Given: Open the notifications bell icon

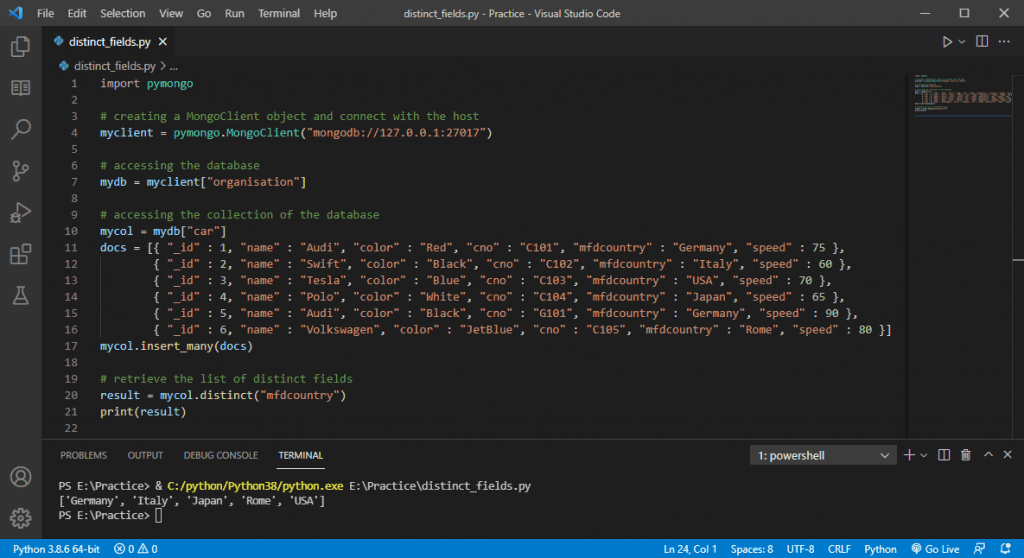Looking at the screenshot, I should 1006,549.
